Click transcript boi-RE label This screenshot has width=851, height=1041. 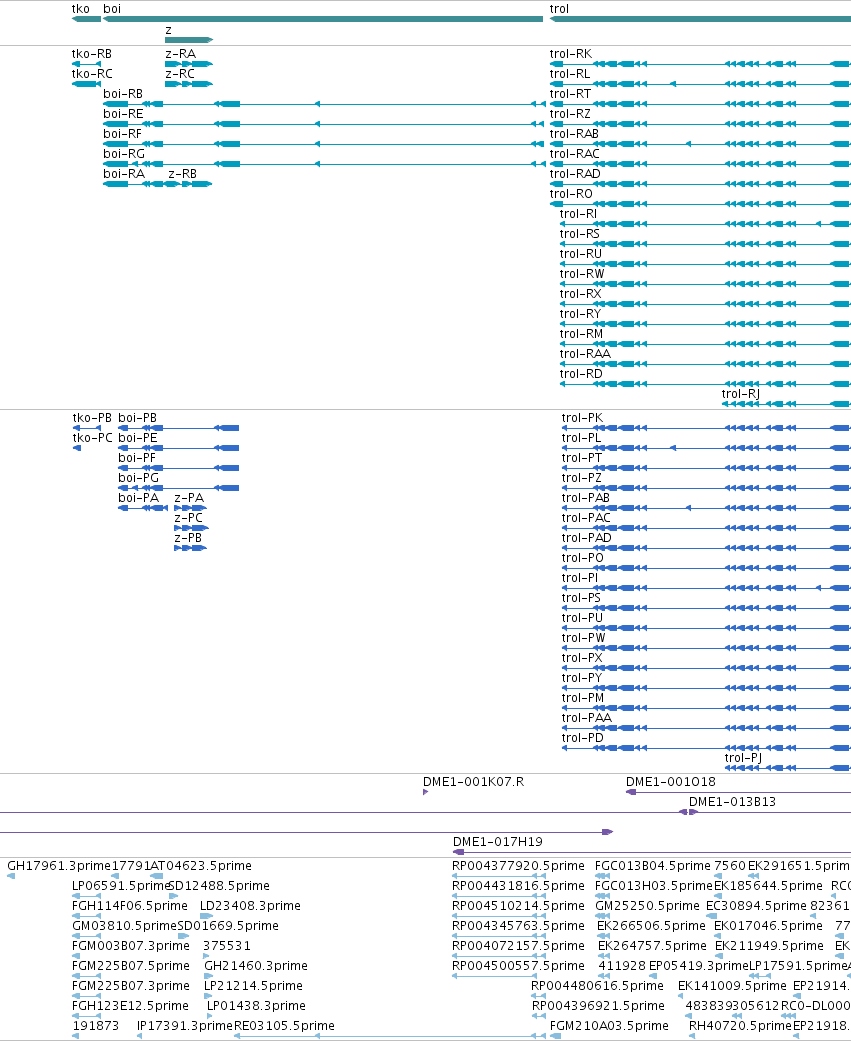(123, 114)
